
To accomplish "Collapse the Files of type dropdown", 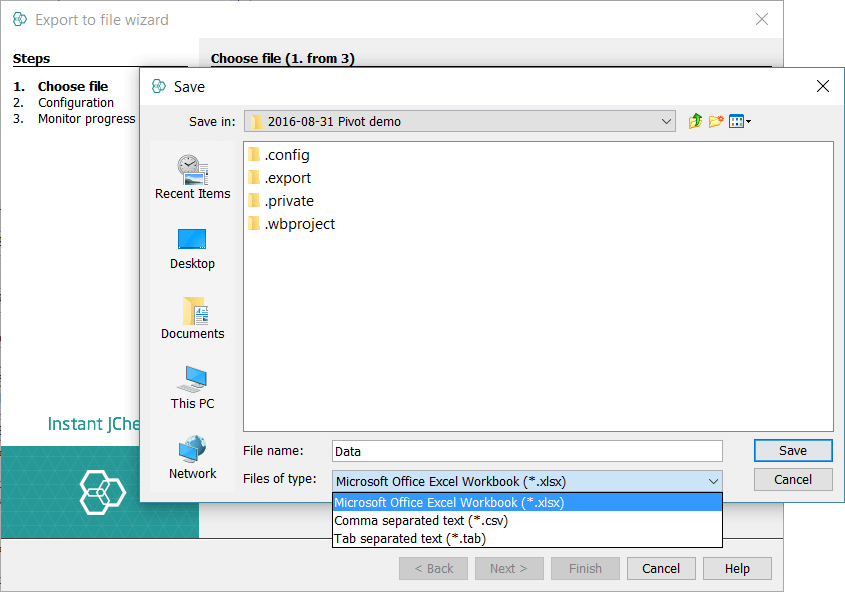I will pyautogui.click(x=712, y=480).
